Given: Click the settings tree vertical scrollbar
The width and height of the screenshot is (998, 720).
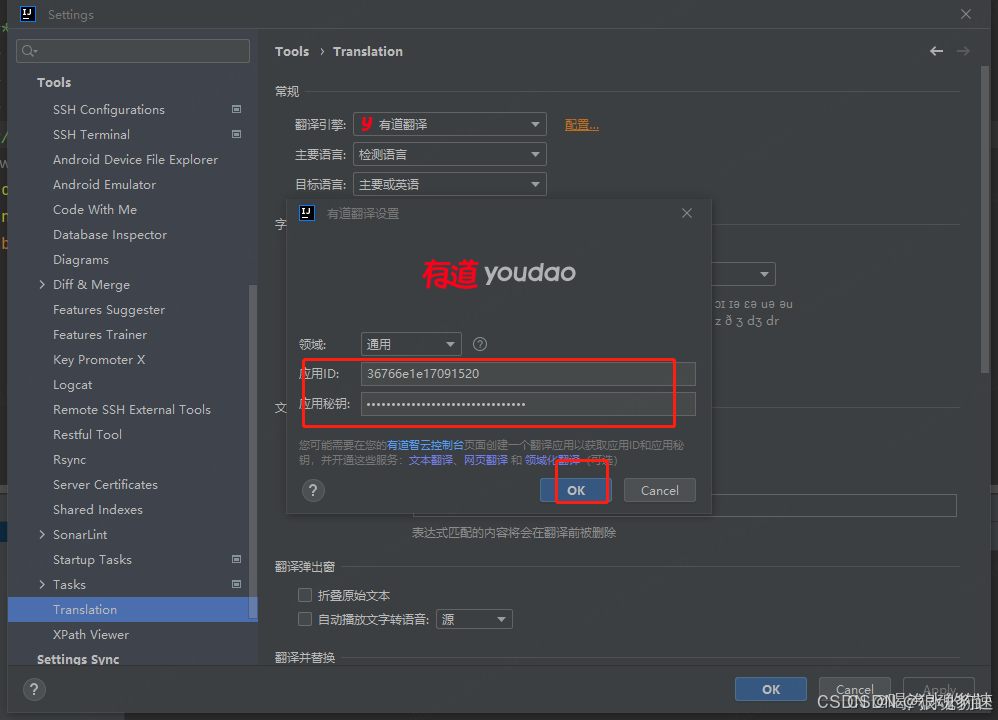Looking at the screenshot, I should [253, 451].
